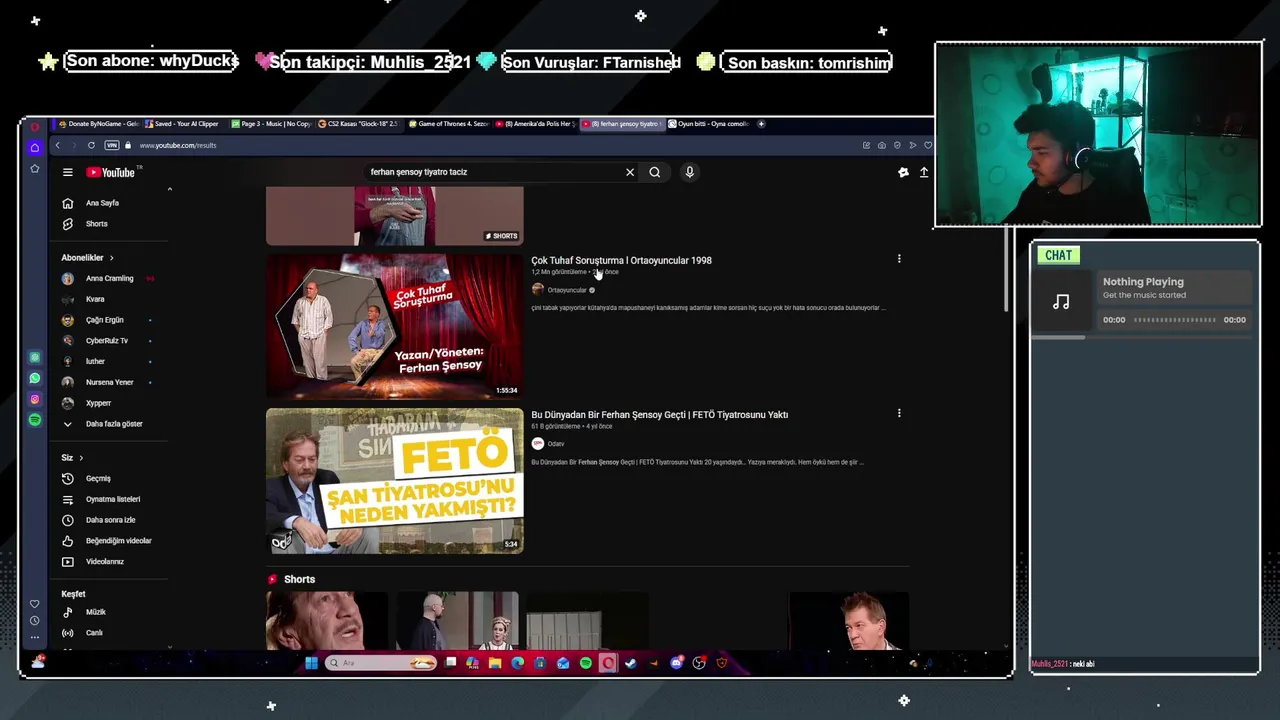Click the music player progress bar
Viewport: 1280px width, 720px height.
(x=1175, y=320)
